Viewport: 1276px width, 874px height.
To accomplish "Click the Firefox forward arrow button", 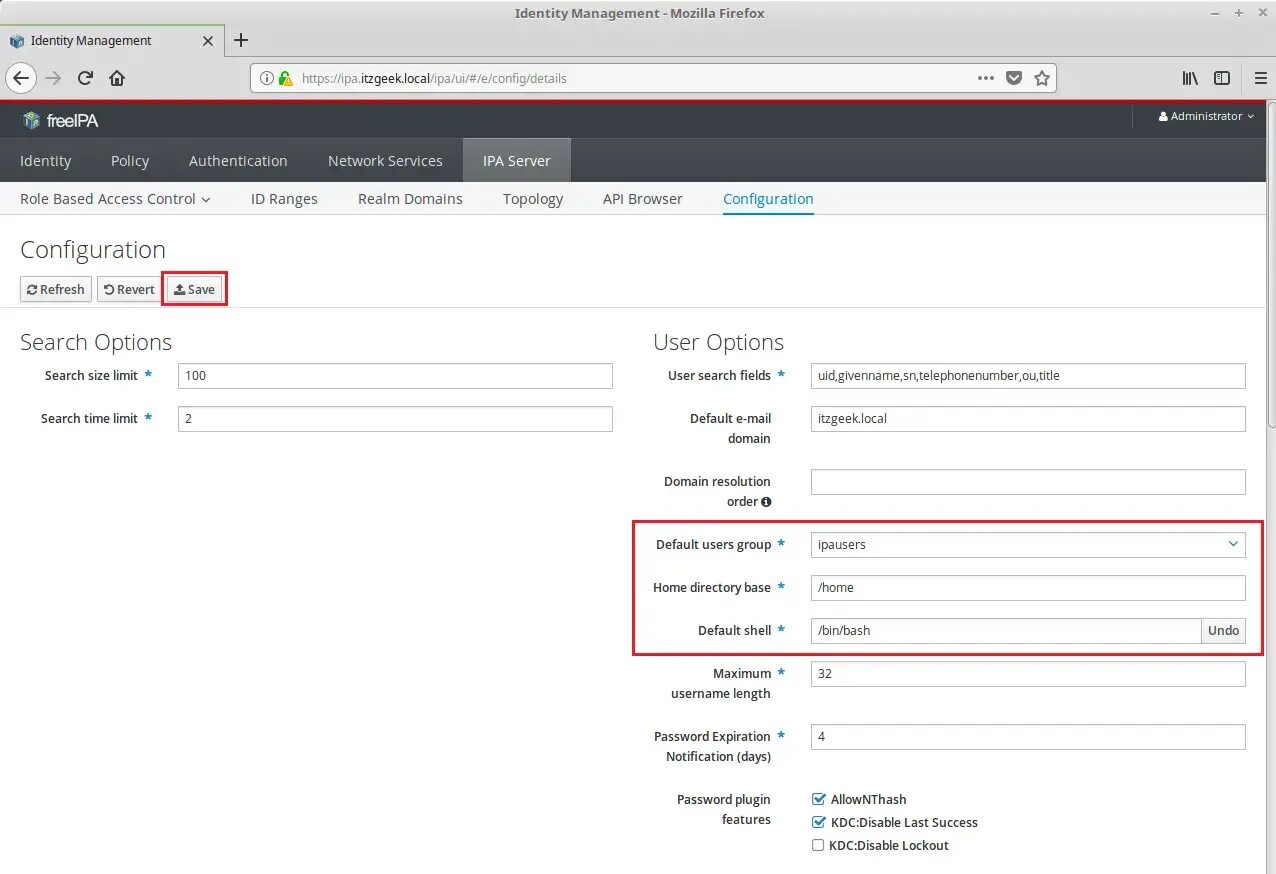I will point(53,78).
